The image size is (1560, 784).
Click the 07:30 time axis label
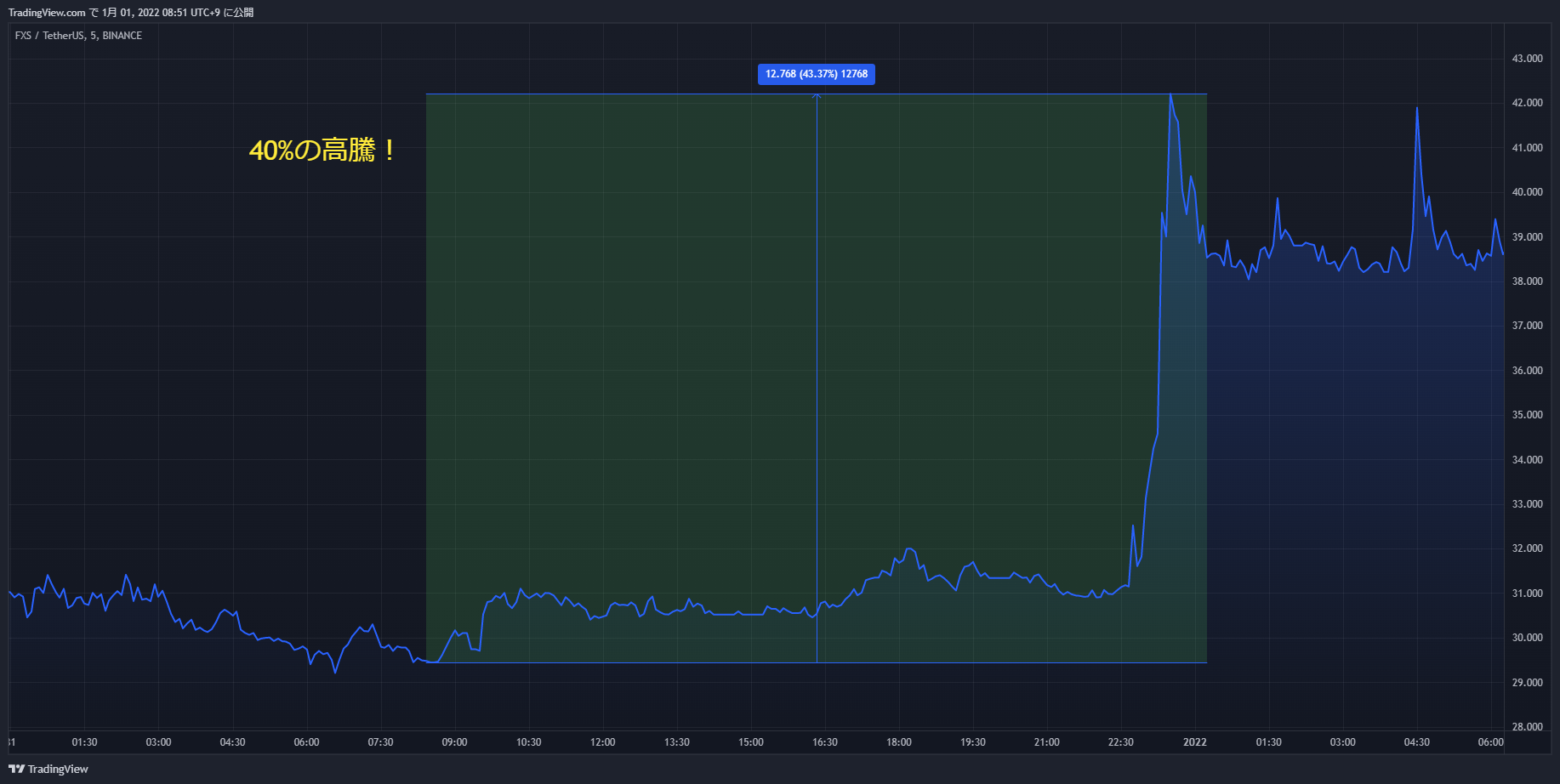380,742
